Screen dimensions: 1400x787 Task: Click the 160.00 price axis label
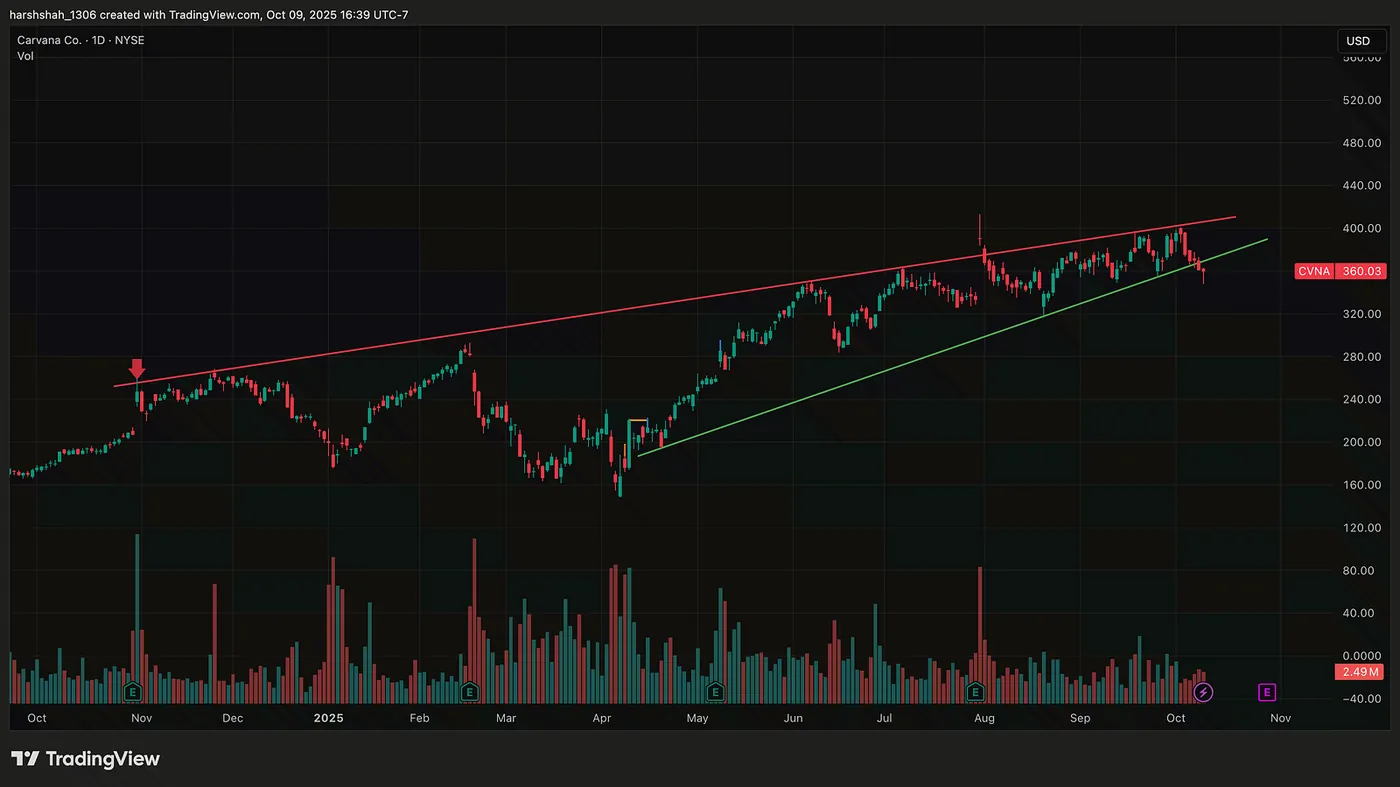click(x=1362, y=486)
